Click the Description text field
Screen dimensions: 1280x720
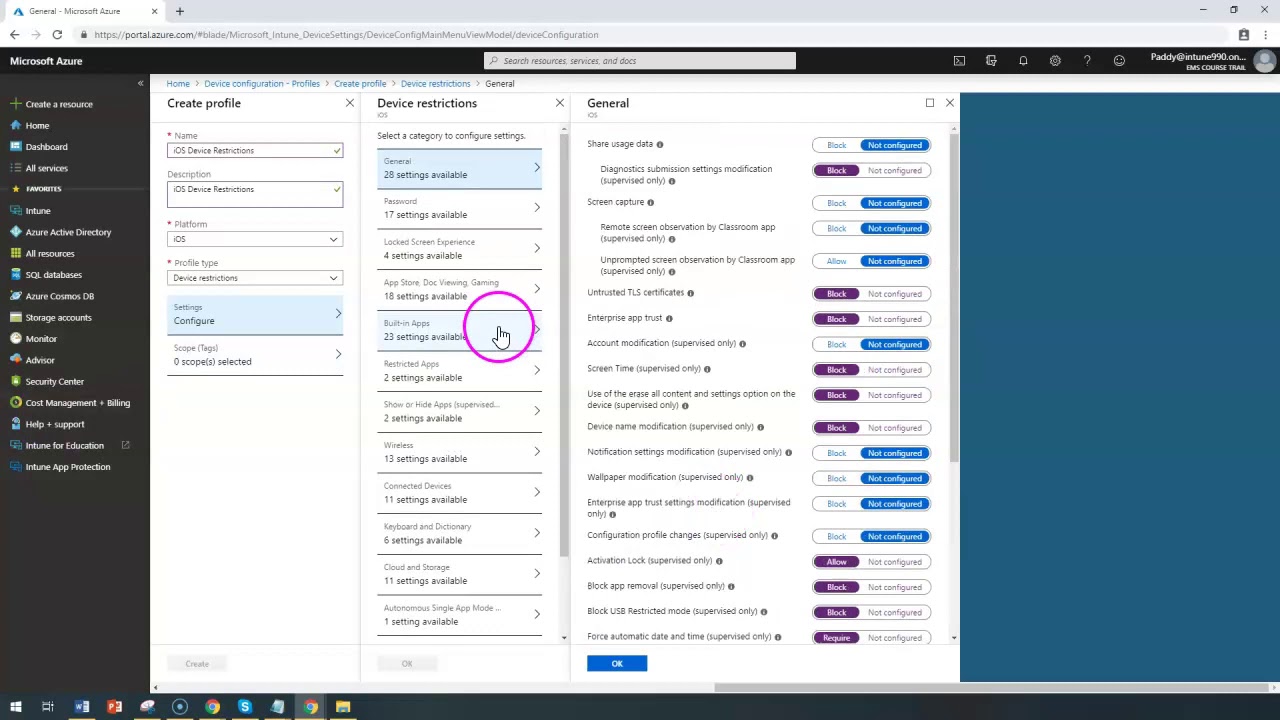(x=255, y=194)
